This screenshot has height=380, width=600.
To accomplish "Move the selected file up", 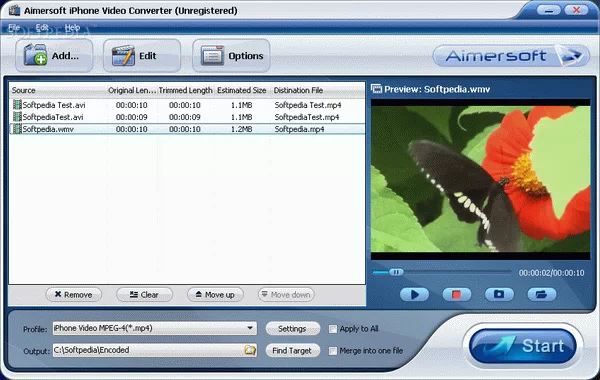I will pyautogui.click(x=215, y=295).
